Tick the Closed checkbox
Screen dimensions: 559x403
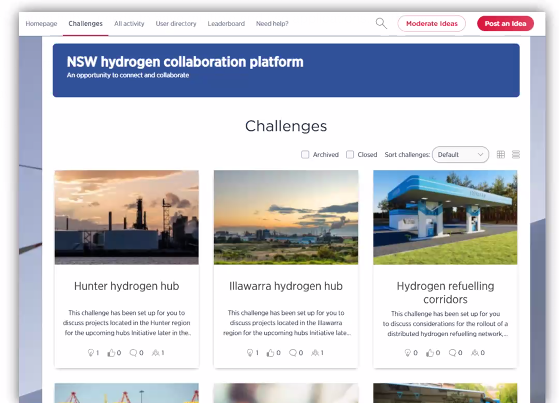pyautogui.click(x=350, y=154)
